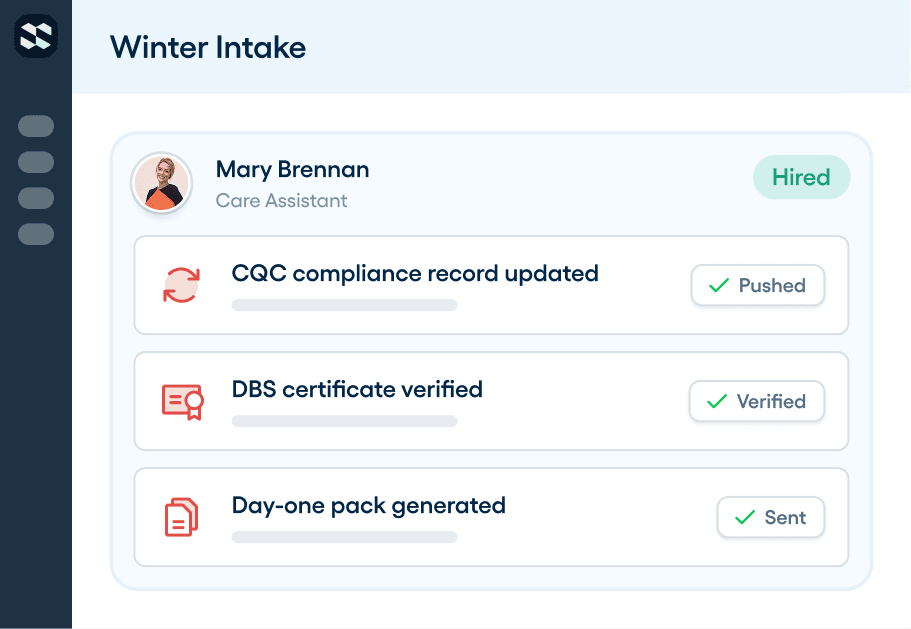The image size is (911, 629).
Task: Click the app logo in the sidebar
Action: 36,36
